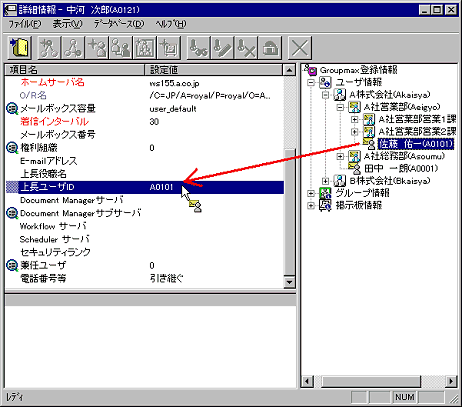This screenshot has width=462, height=407.
Task: Click the yellow door exit toolbar icon
Action: [19, 48]
